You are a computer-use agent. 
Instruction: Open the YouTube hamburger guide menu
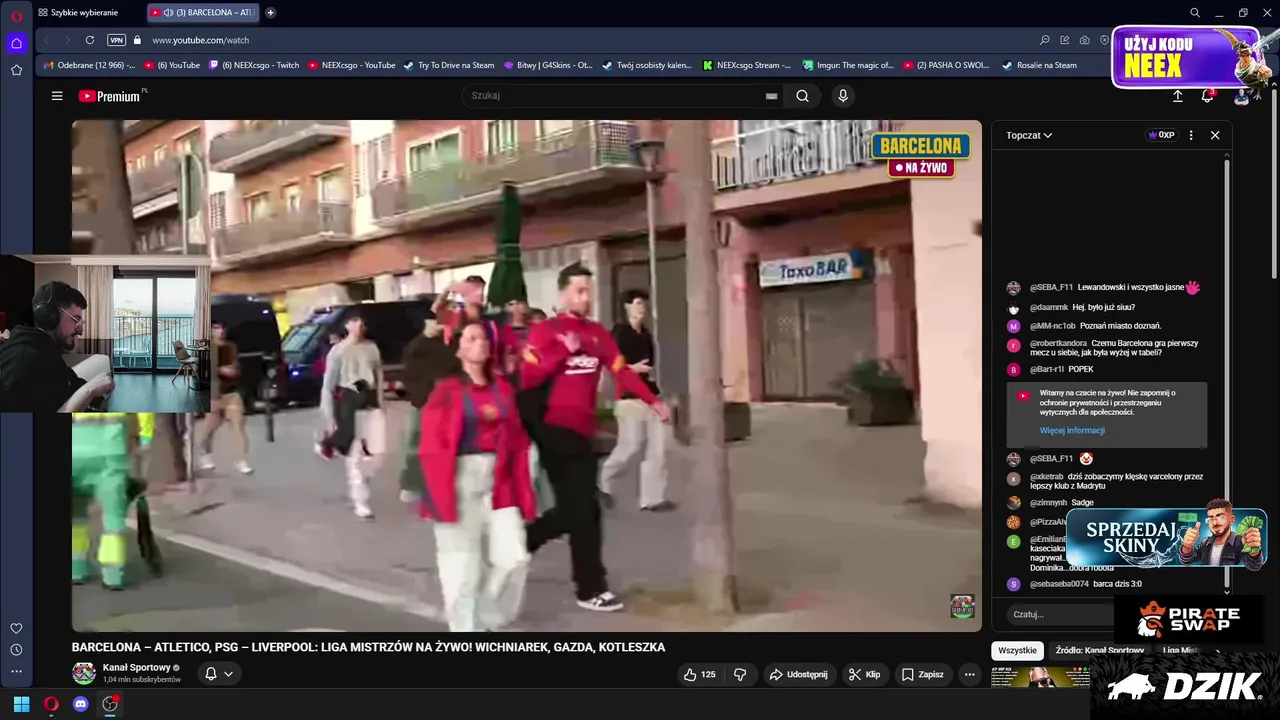click(x=57, y=96)
